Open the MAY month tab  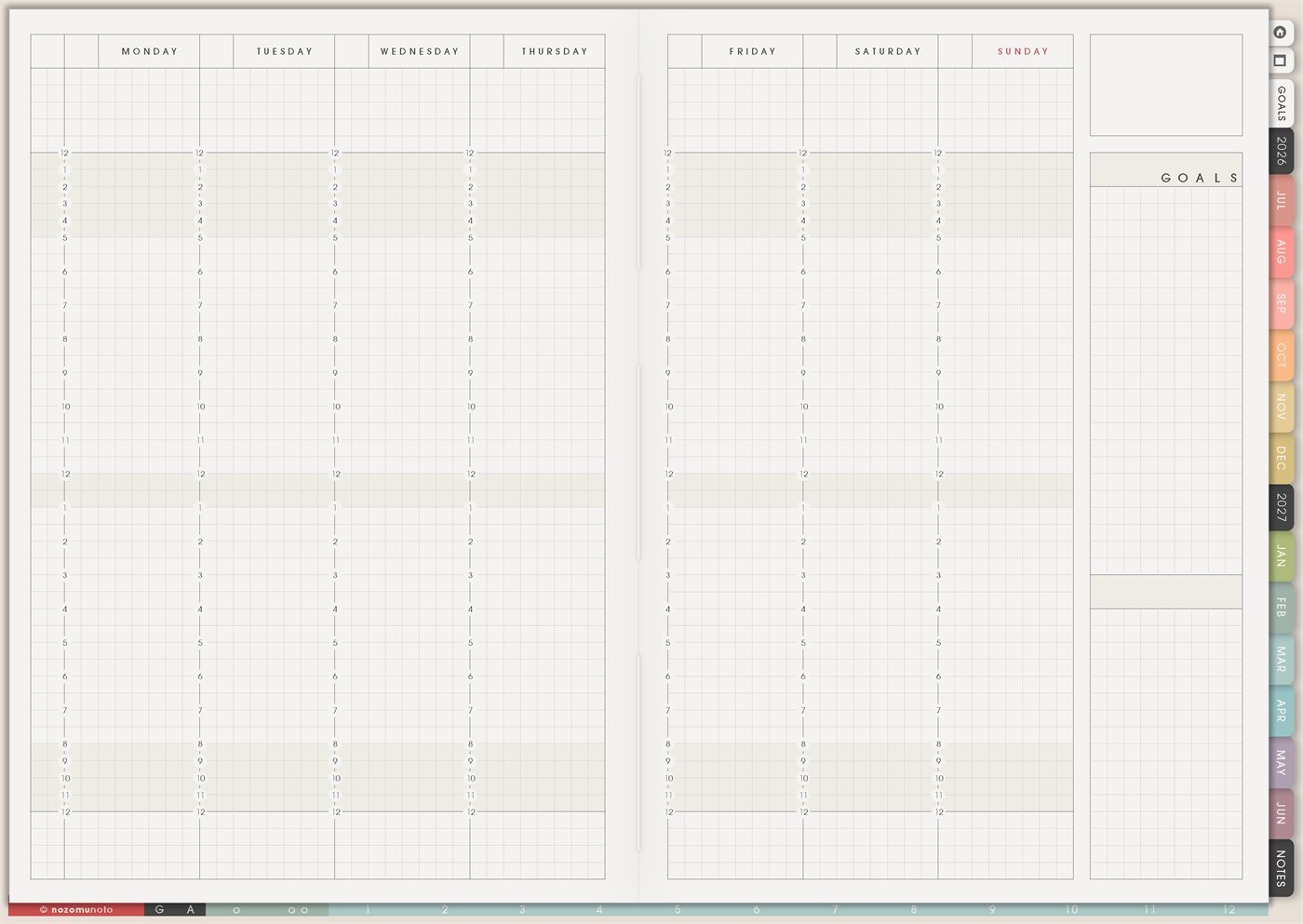[1282, 762]
